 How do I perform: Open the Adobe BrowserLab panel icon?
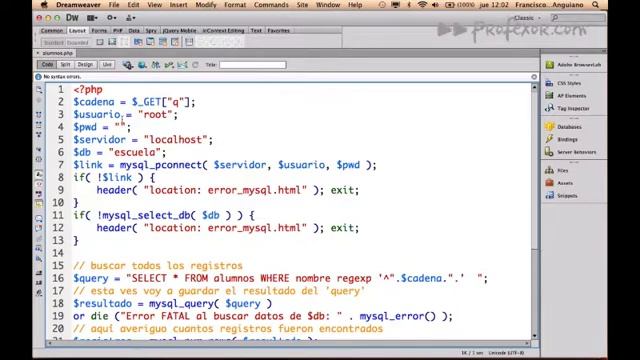(549, 65)
